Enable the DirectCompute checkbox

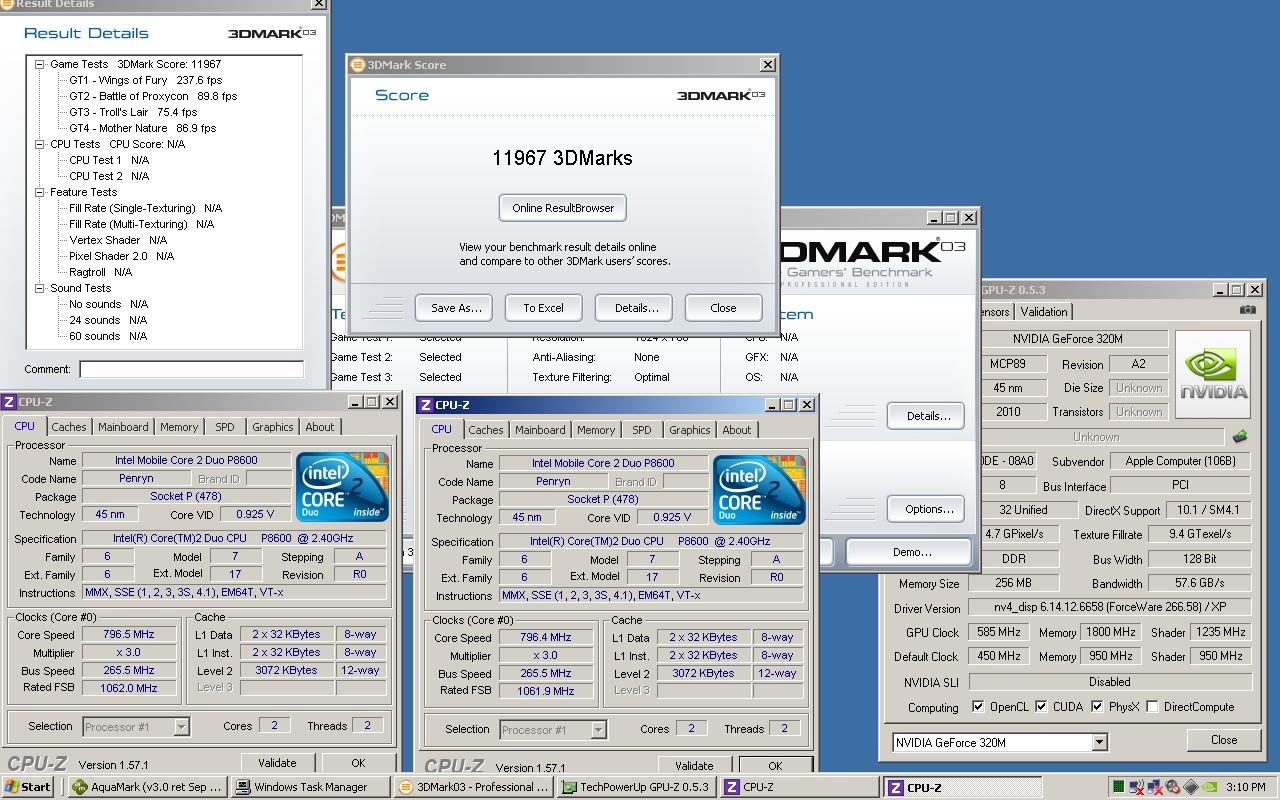pos(1153,707)
